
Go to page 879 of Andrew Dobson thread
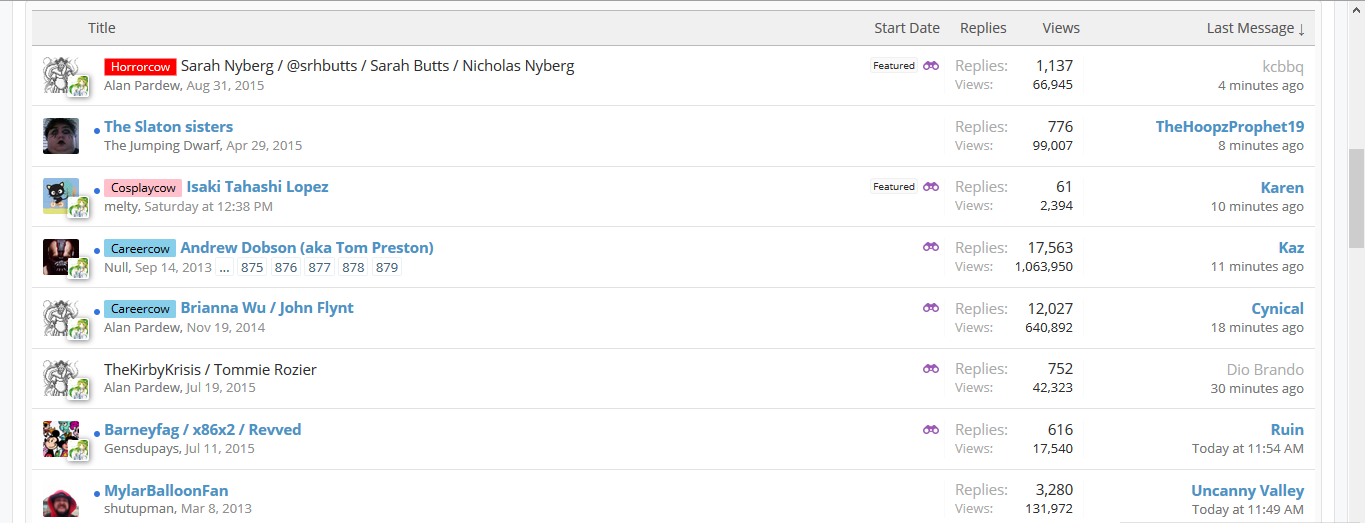[387, 268]
